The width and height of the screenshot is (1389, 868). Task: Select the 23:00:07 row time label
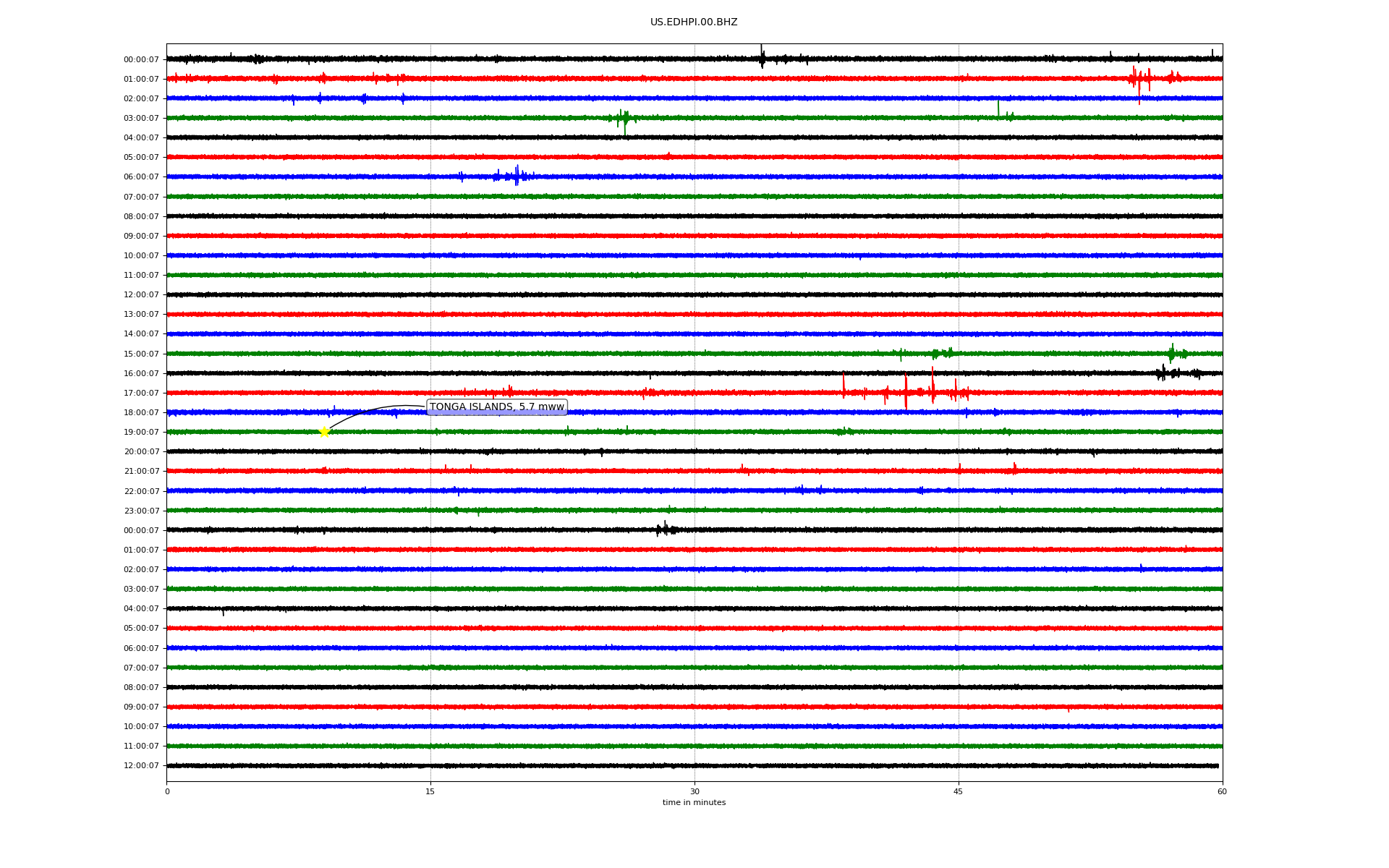(141, 511)
